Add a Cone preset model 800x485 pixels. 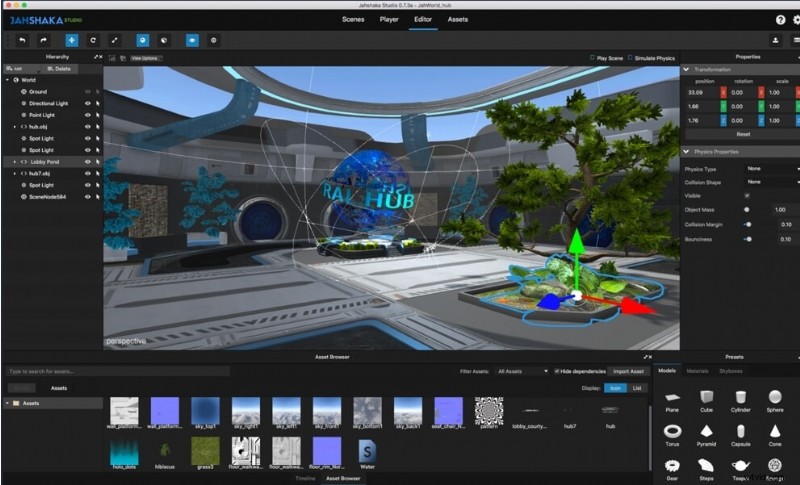click(x=774, y=436)
